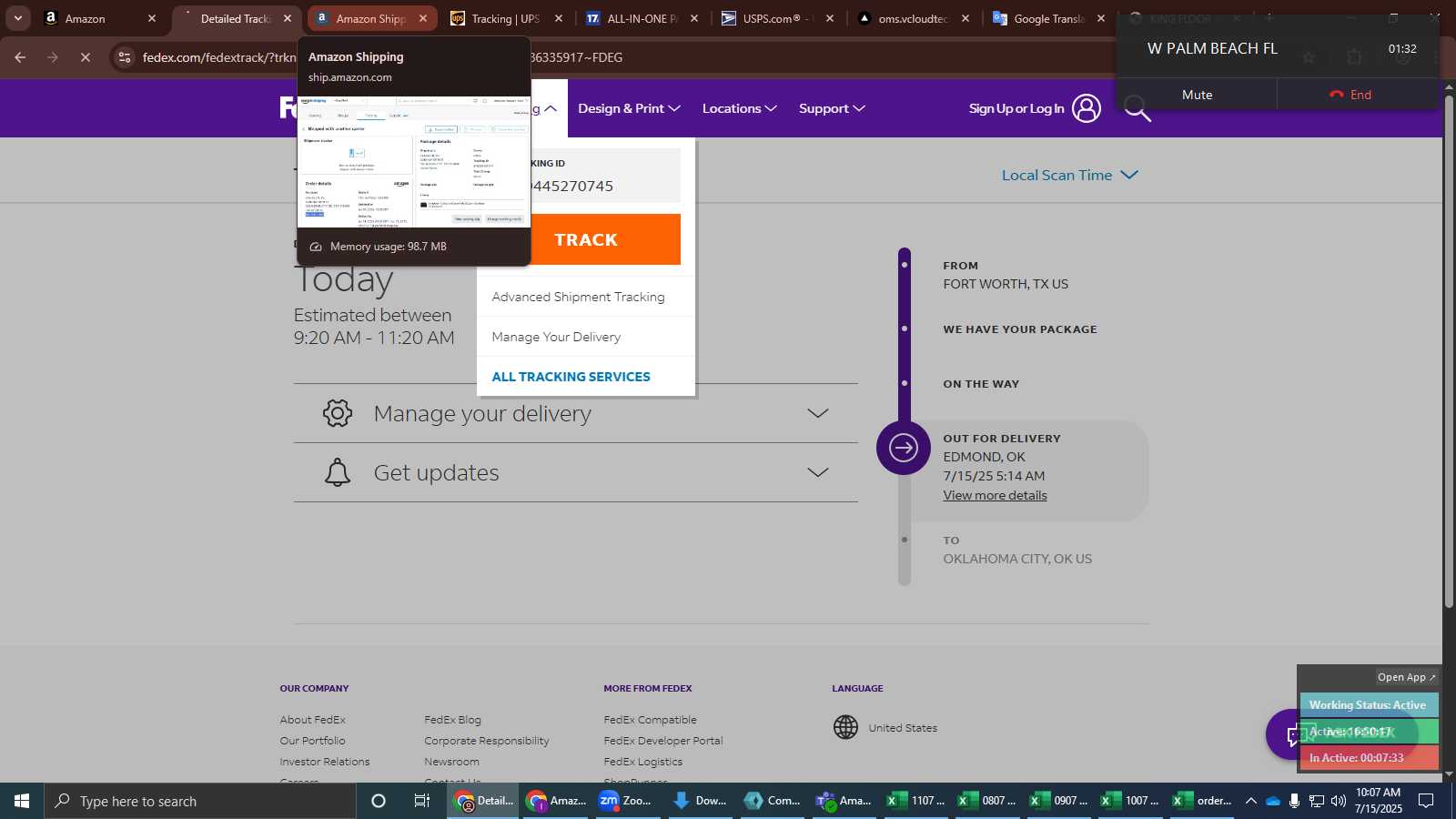This screenshot has width=1456, height=819.
Task: Open Windows Start menu
Action: click(x=22, y=801)
